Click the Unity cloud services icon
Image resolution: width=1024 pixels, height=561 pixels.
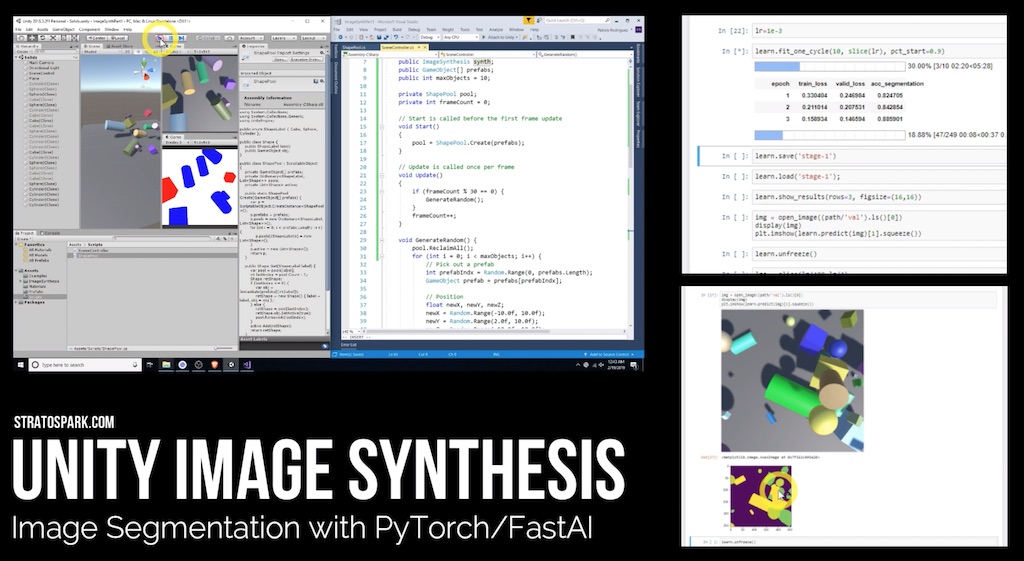229,38
